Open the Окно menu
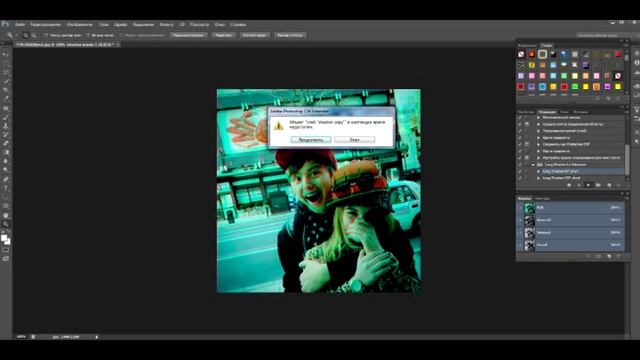 [x=220, y=24]
